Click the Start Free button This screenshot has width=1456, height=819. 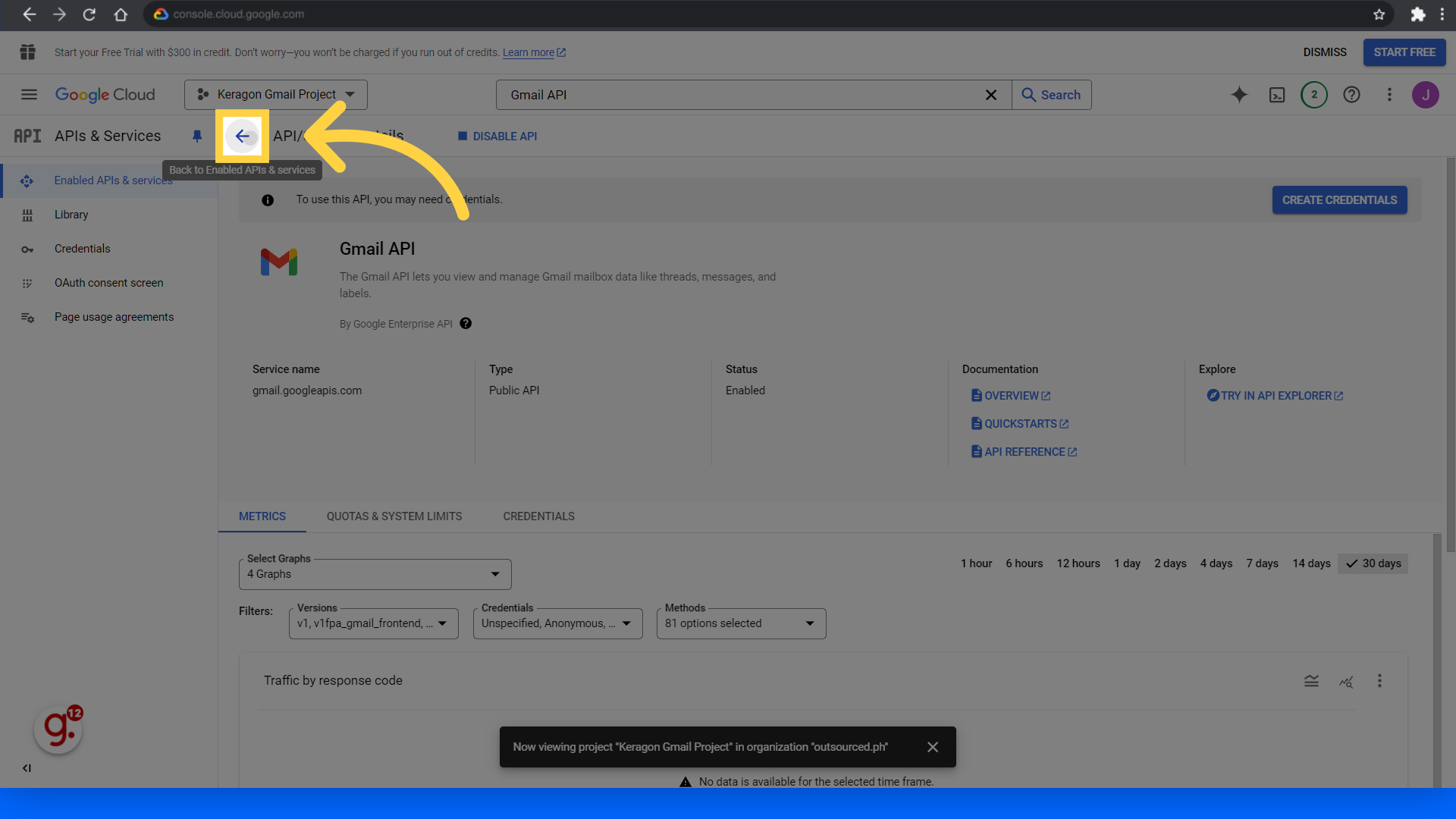pos(1404,52)
